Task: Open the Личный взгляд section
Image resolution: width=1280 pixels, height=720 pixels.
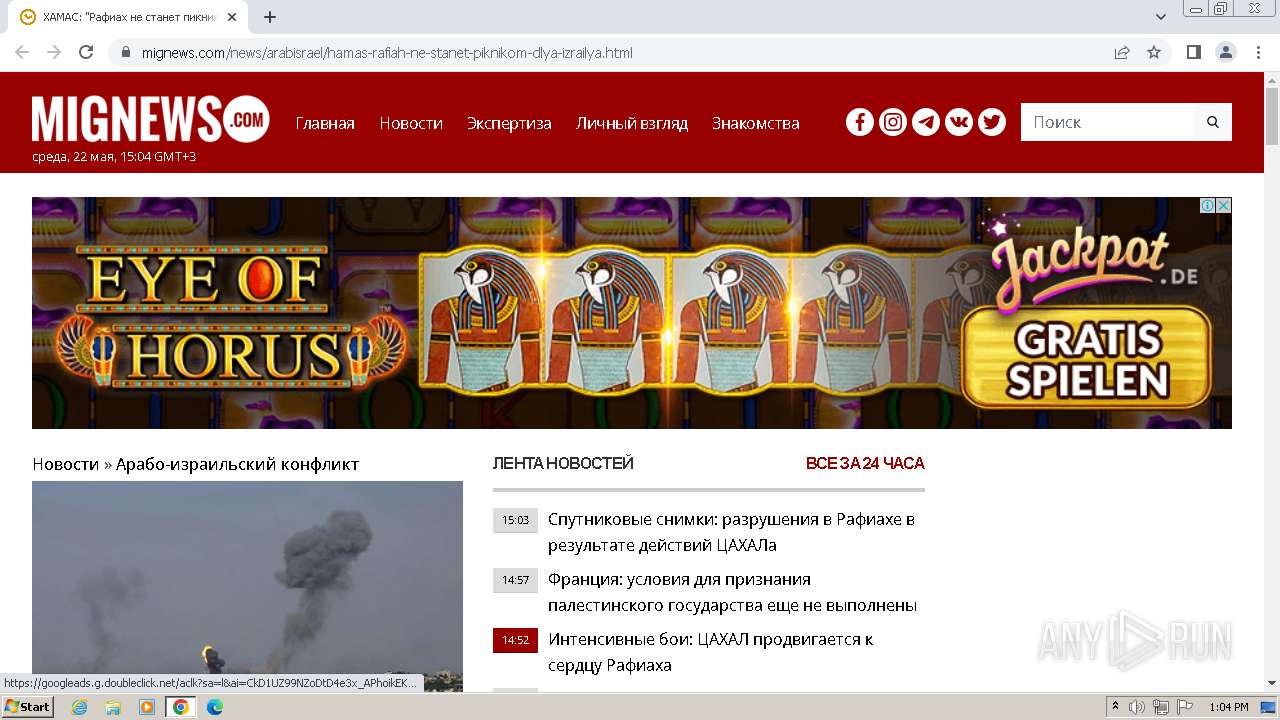Action: 632,123
